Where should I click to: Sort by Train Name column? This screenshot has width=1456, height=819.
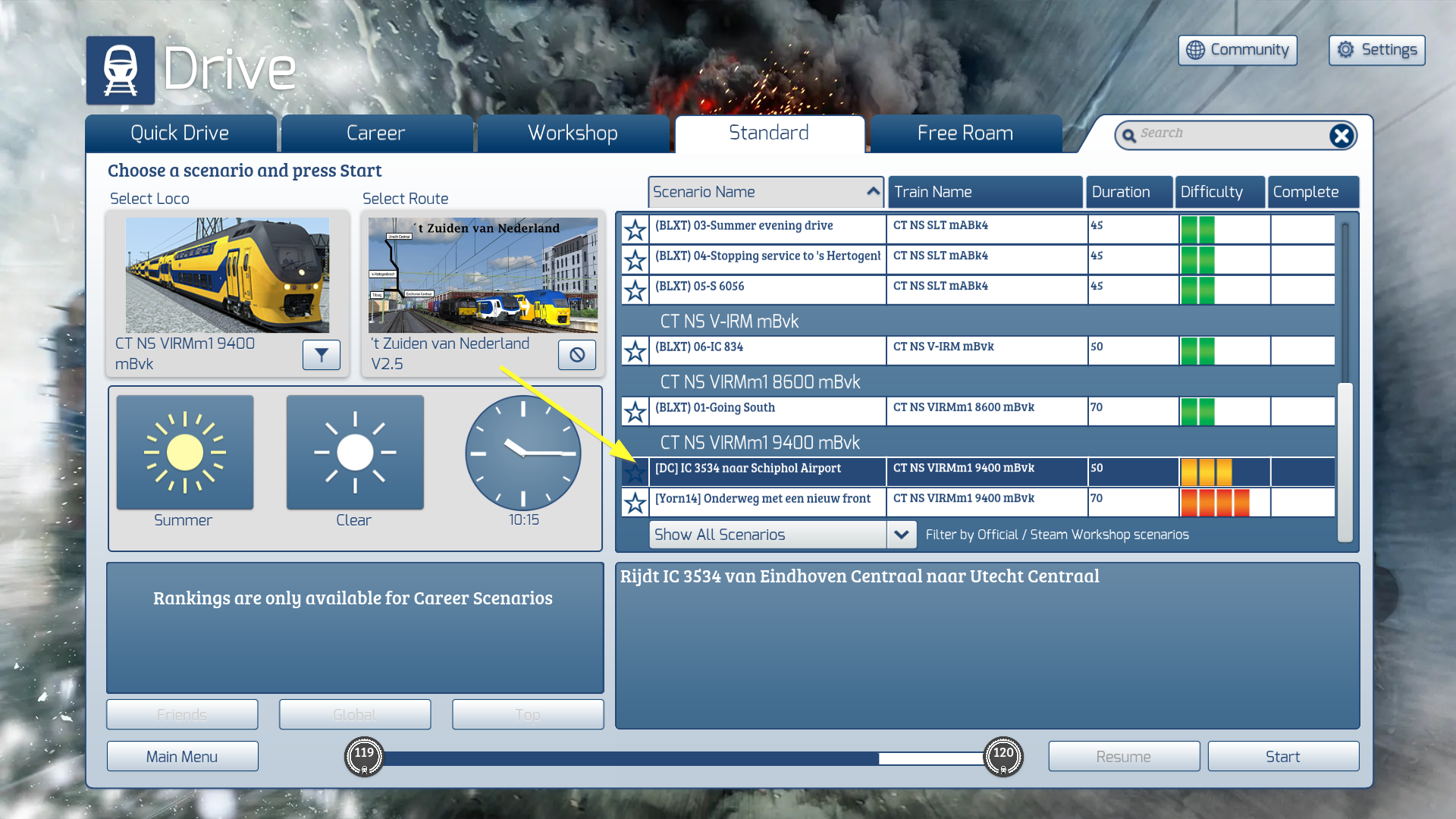pyautogui.click(x=985, y=193)
